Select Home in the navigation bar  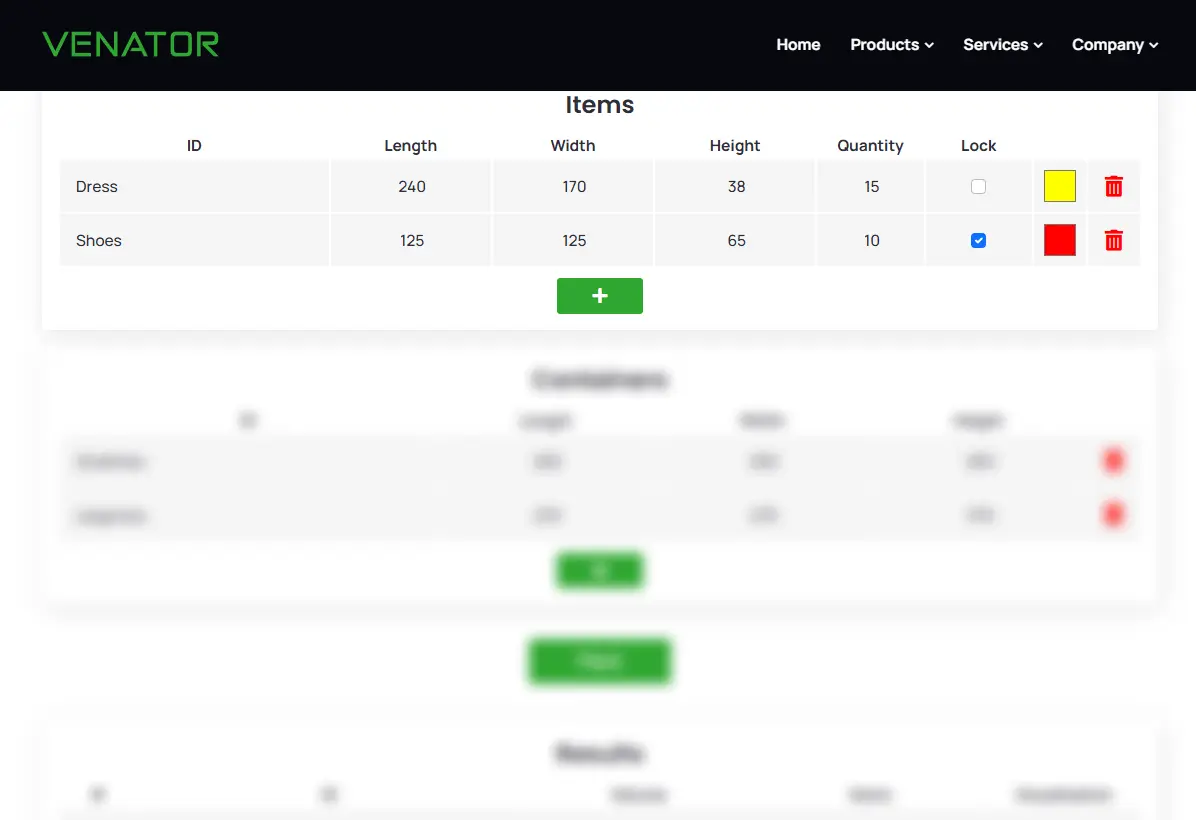[798, 44]
